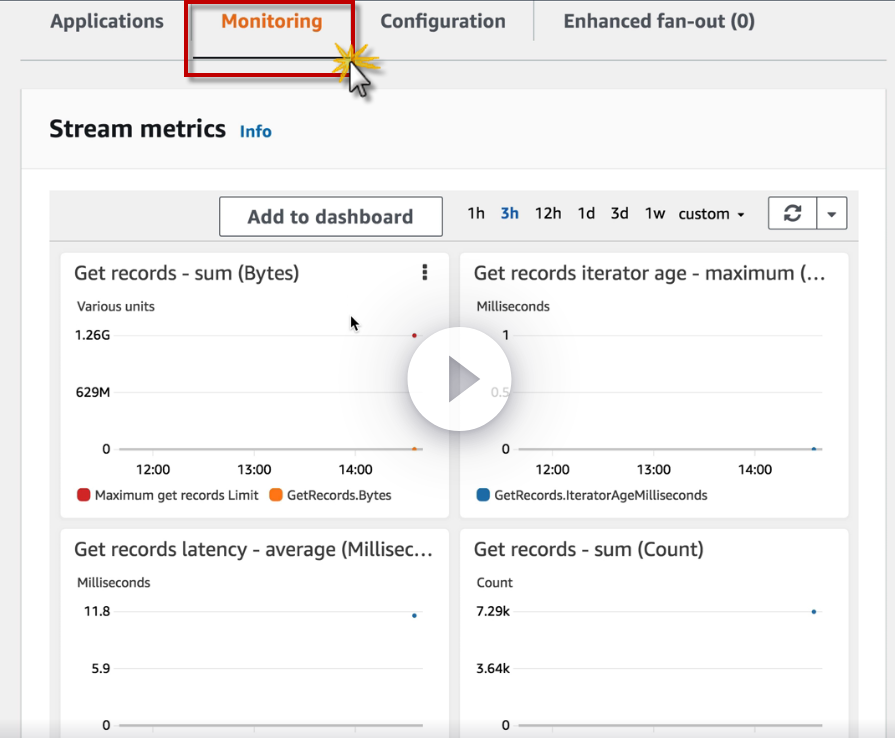The width and height of the screenshot is (895, 738).
Task: Set time range to 1h
Action: 476,213
